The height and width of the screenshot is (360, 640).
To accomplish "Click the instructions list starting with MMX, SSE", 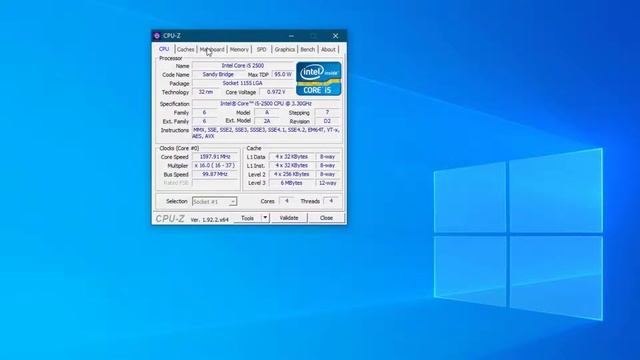I will click(266, 133).
